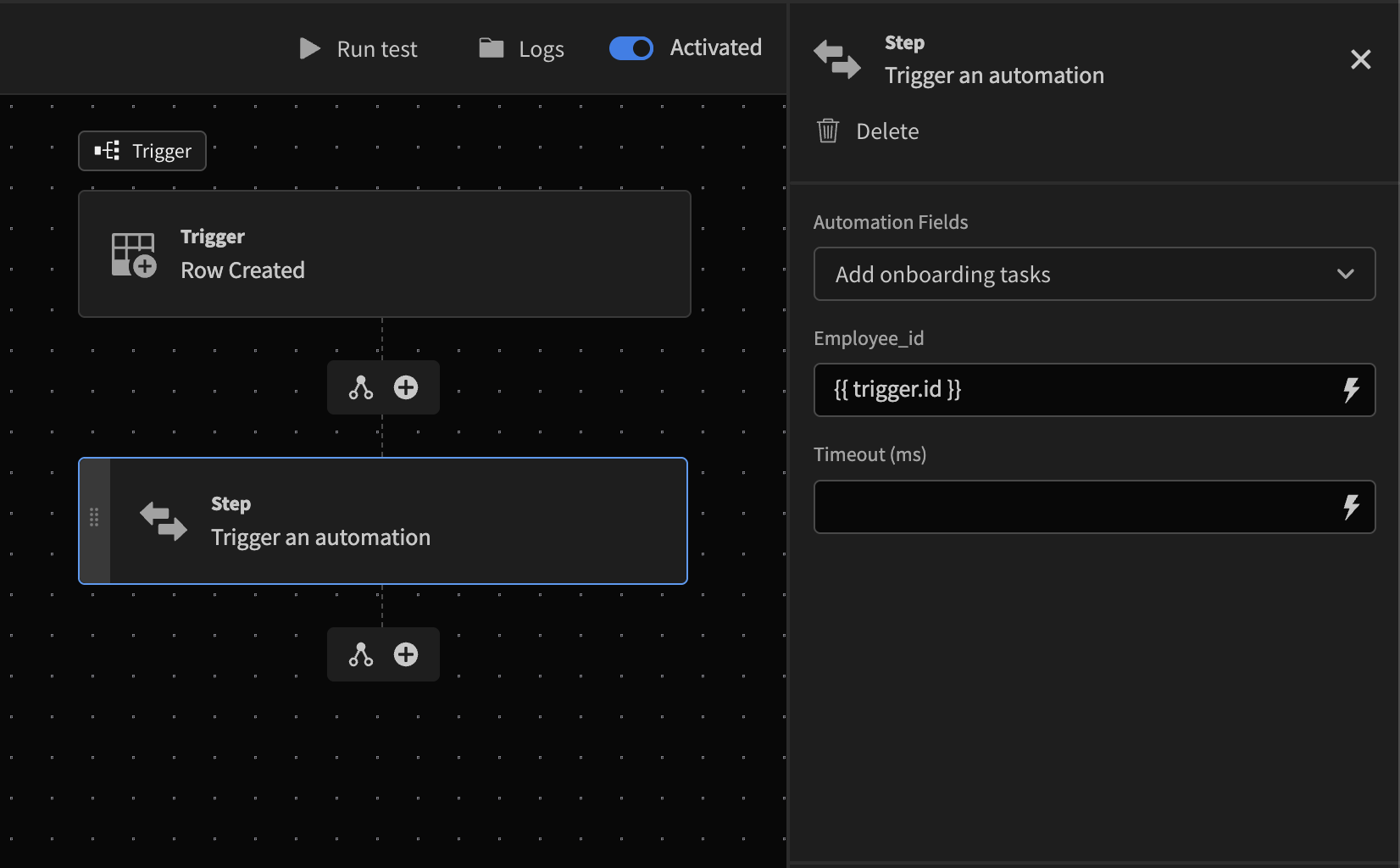Select the Row Created trigger block
The image size is (1400, 868).
click(x=385, y=254)
